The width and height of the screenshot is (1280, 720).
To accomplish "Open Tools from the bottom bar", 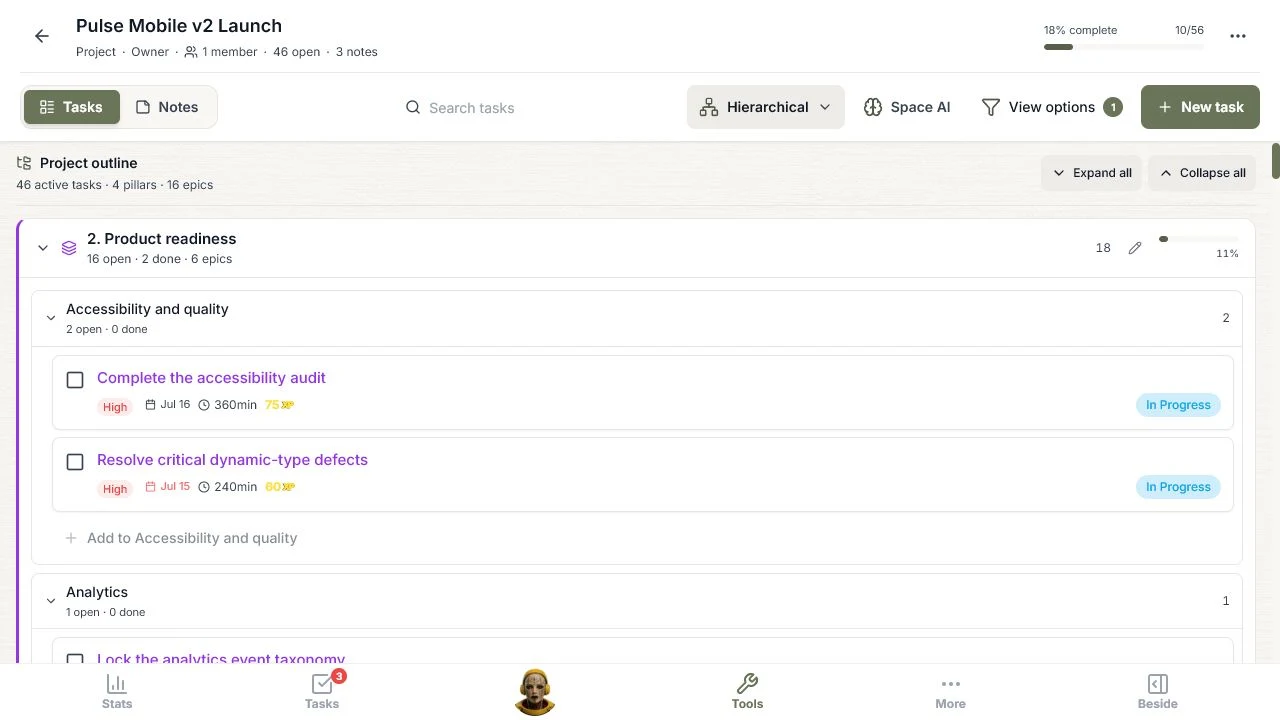I will pos(747,692).
